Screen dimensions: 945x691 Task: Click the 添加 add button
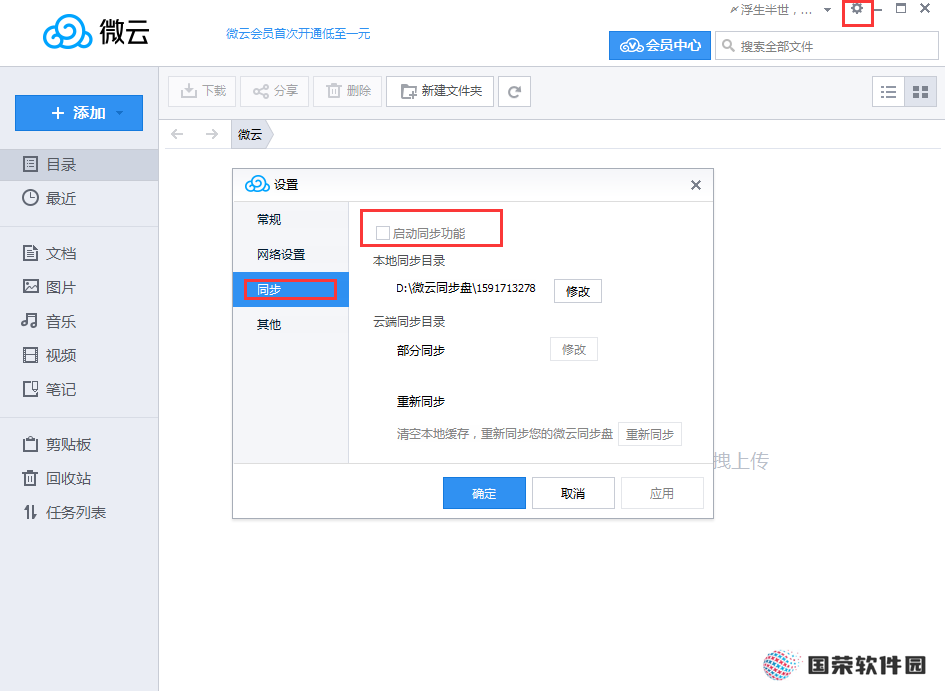[79, 113]
